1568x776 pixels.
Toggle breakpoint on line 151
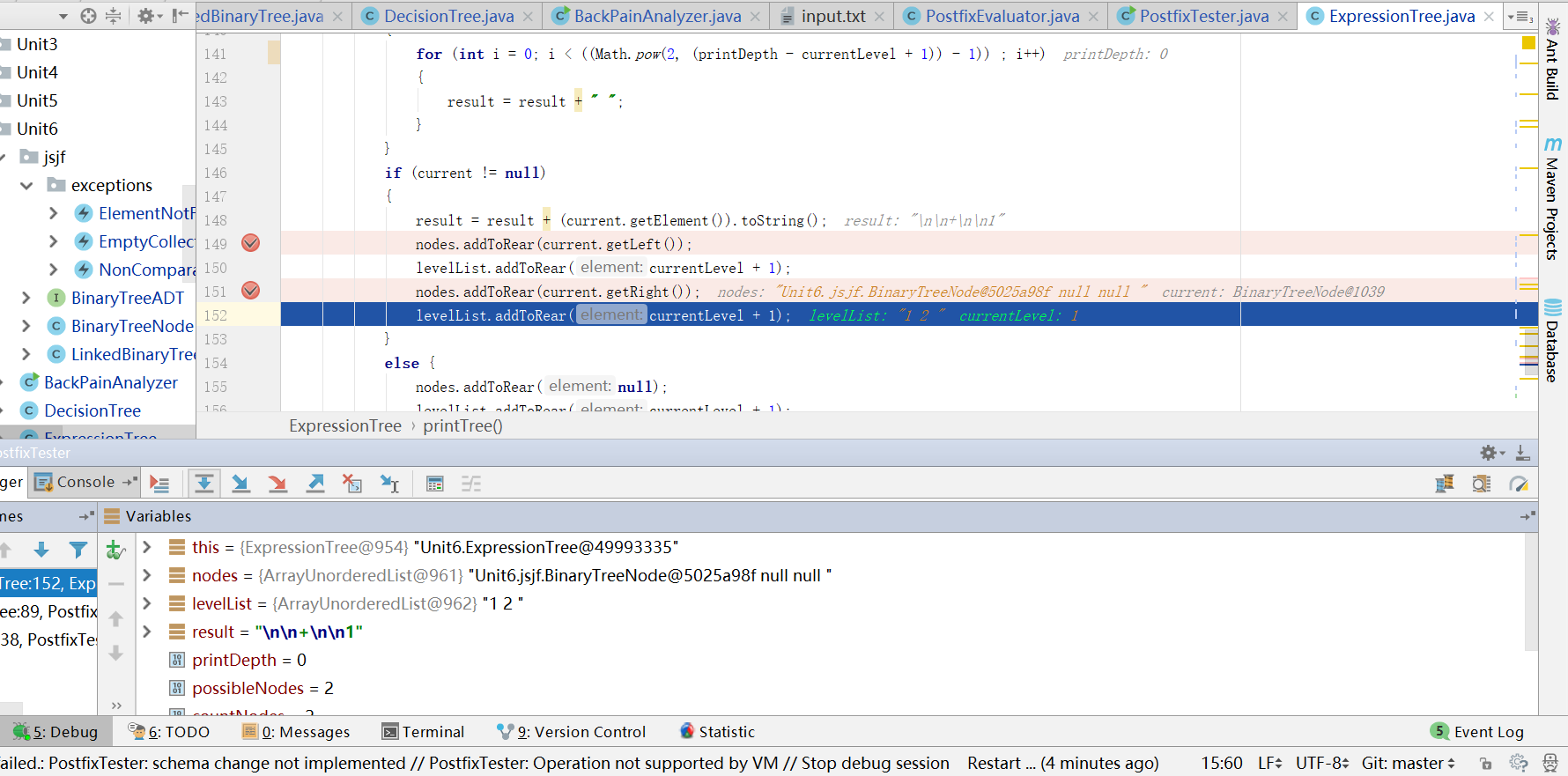point(251,291)
